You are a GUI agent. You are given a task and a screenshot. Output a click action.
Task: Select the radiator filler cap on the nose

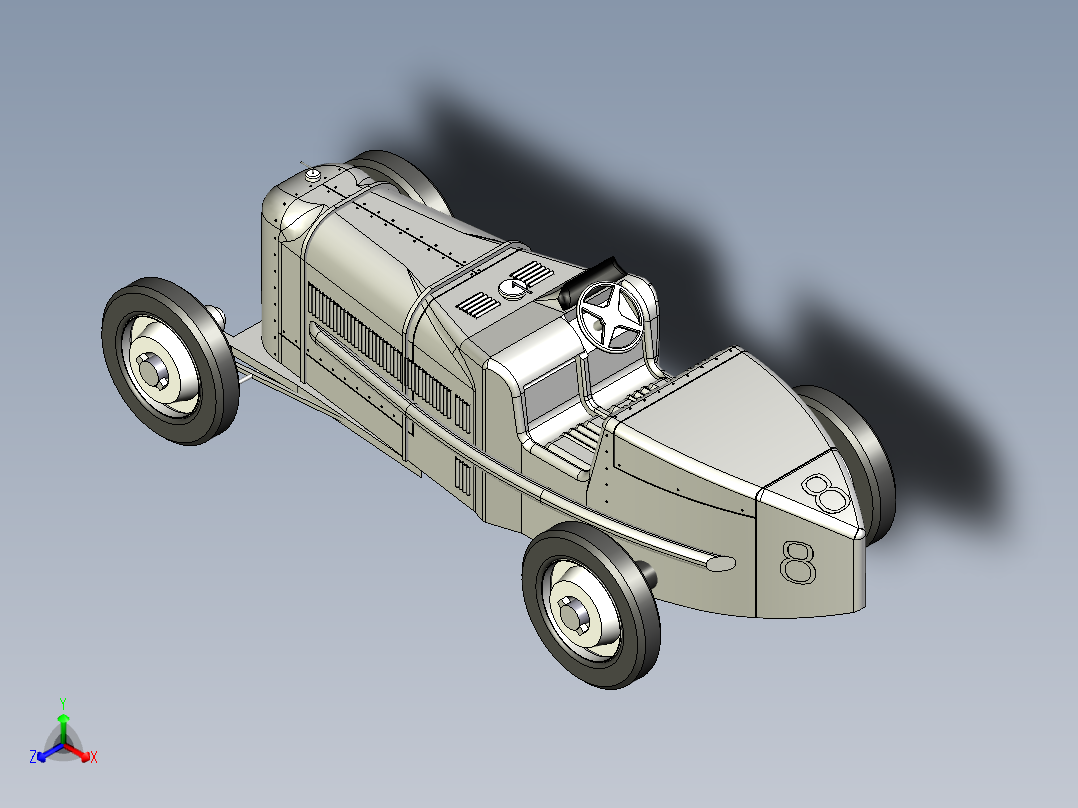pyautogui.click(x=313, y=175)
